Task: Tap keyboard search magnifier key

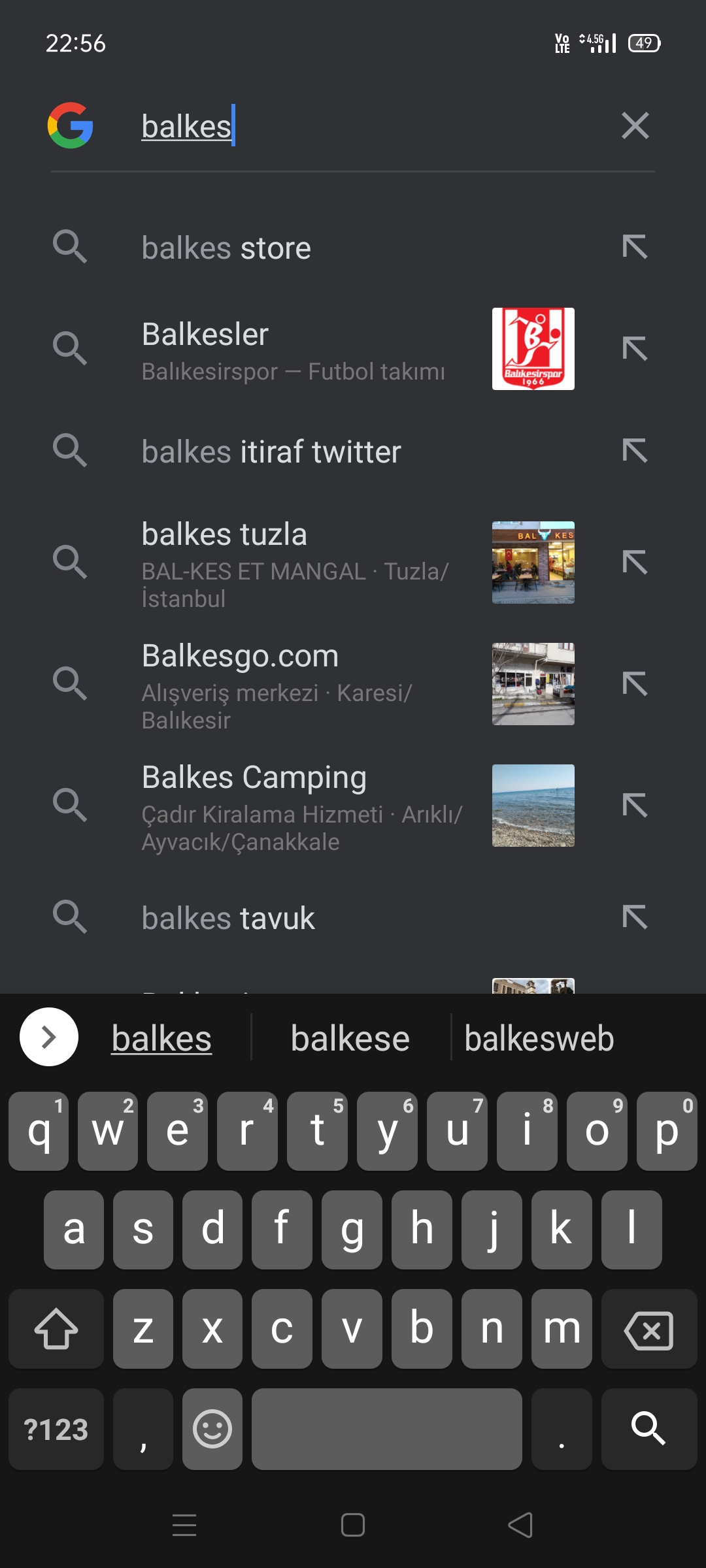Action: pyautogui.click(x=648, y=1428)
